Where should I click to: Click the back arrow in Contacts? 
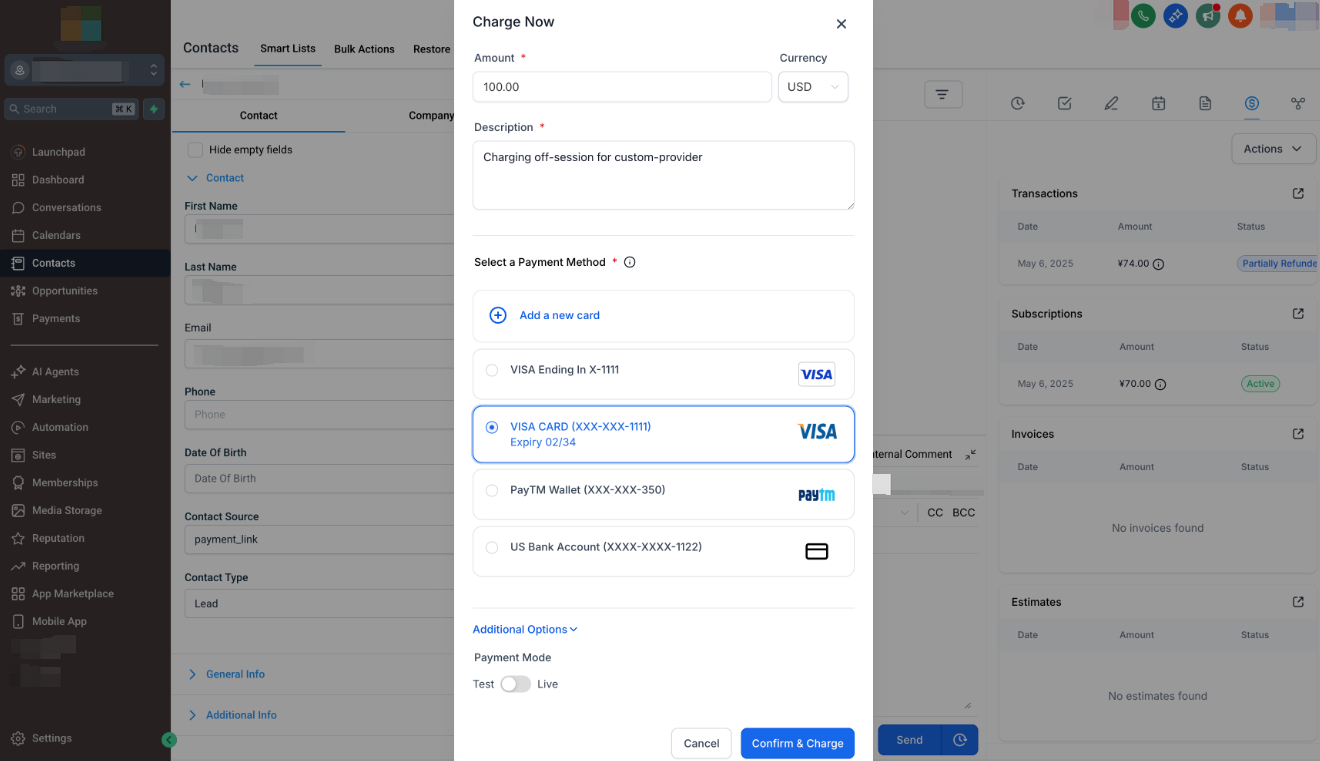pos(185,84)
